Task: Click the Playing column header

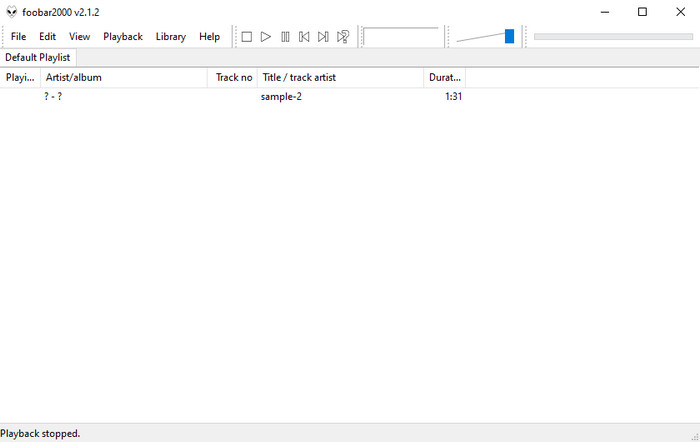Action: 20,78
